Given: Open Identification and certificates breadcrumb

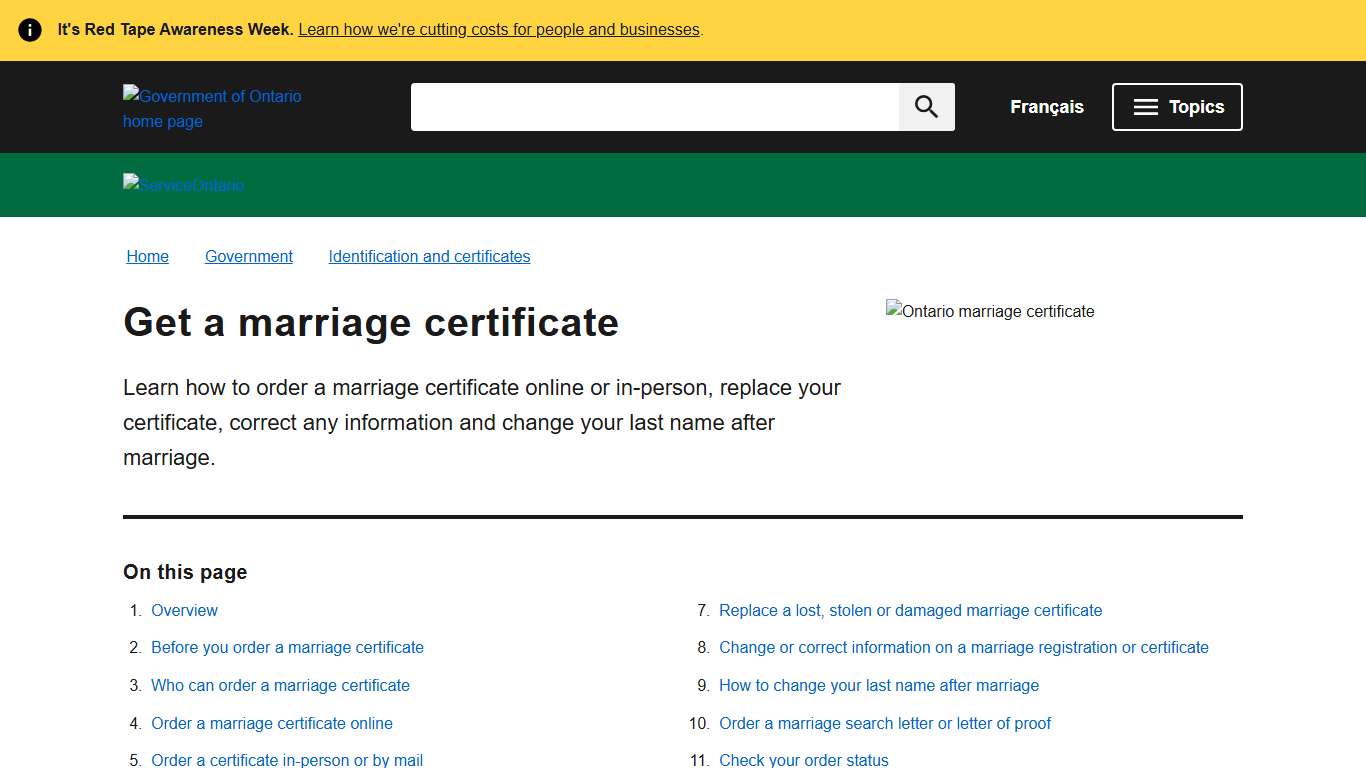Looking at the screenshot, I should pos(429,256).
